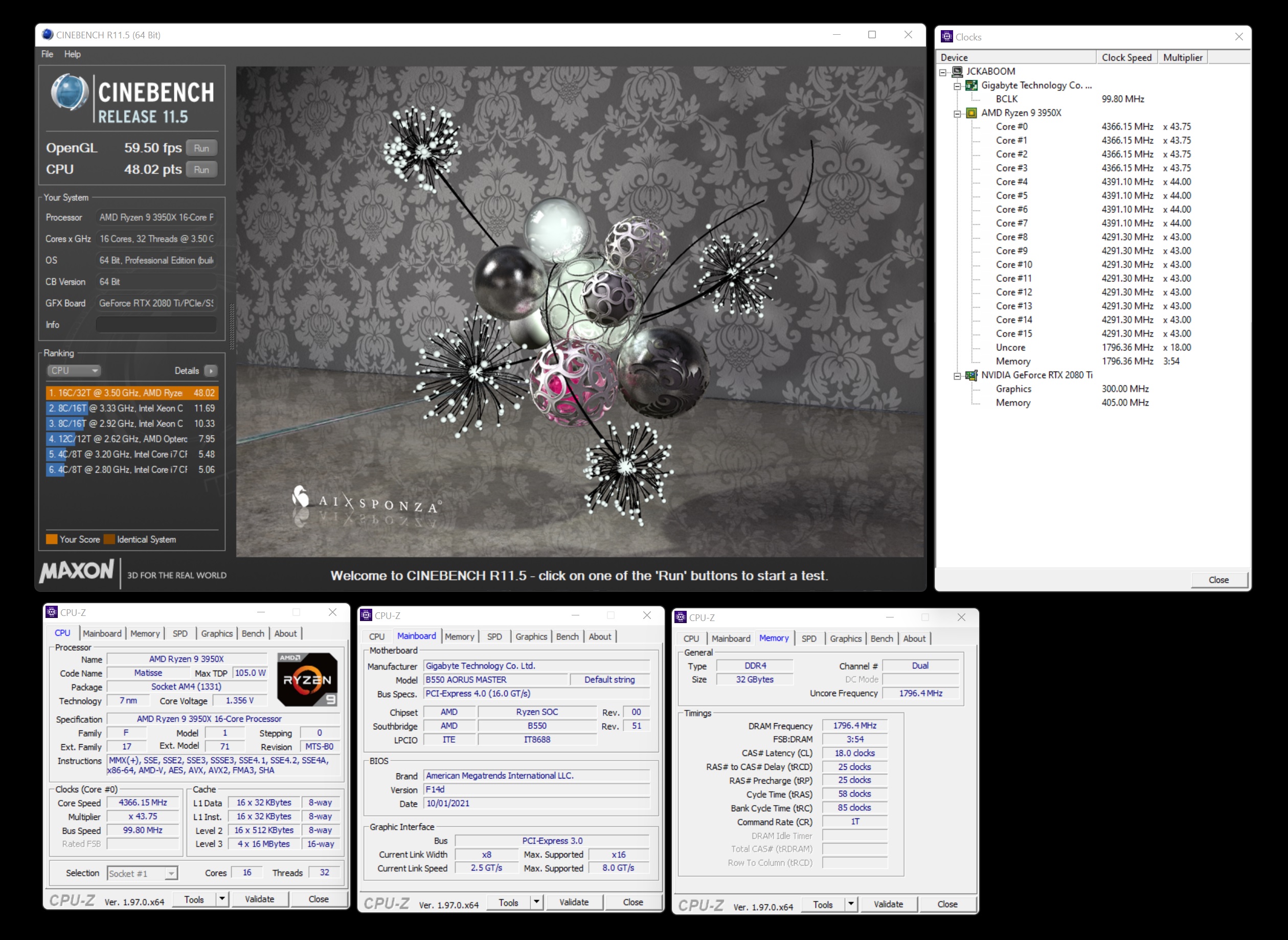The image size is (1288, 940).
Task: Click the Multiplier column header in Clocks
Action: click(1182, 57)
